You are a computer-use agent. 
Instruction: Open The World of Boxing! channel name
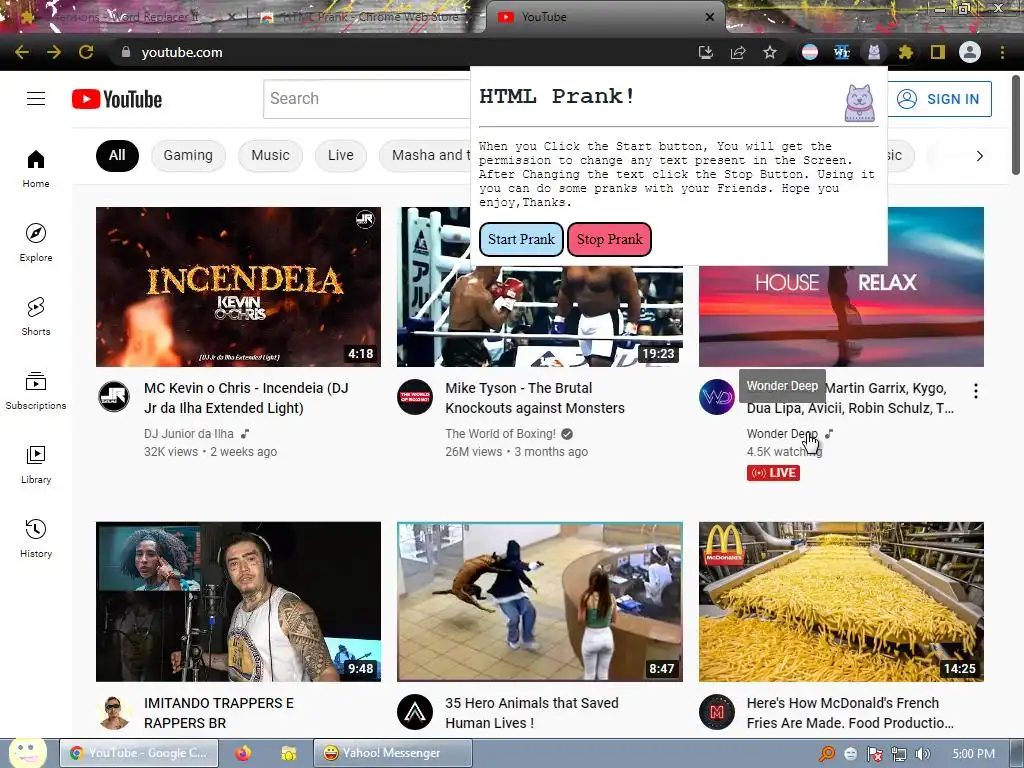(500, 434)
